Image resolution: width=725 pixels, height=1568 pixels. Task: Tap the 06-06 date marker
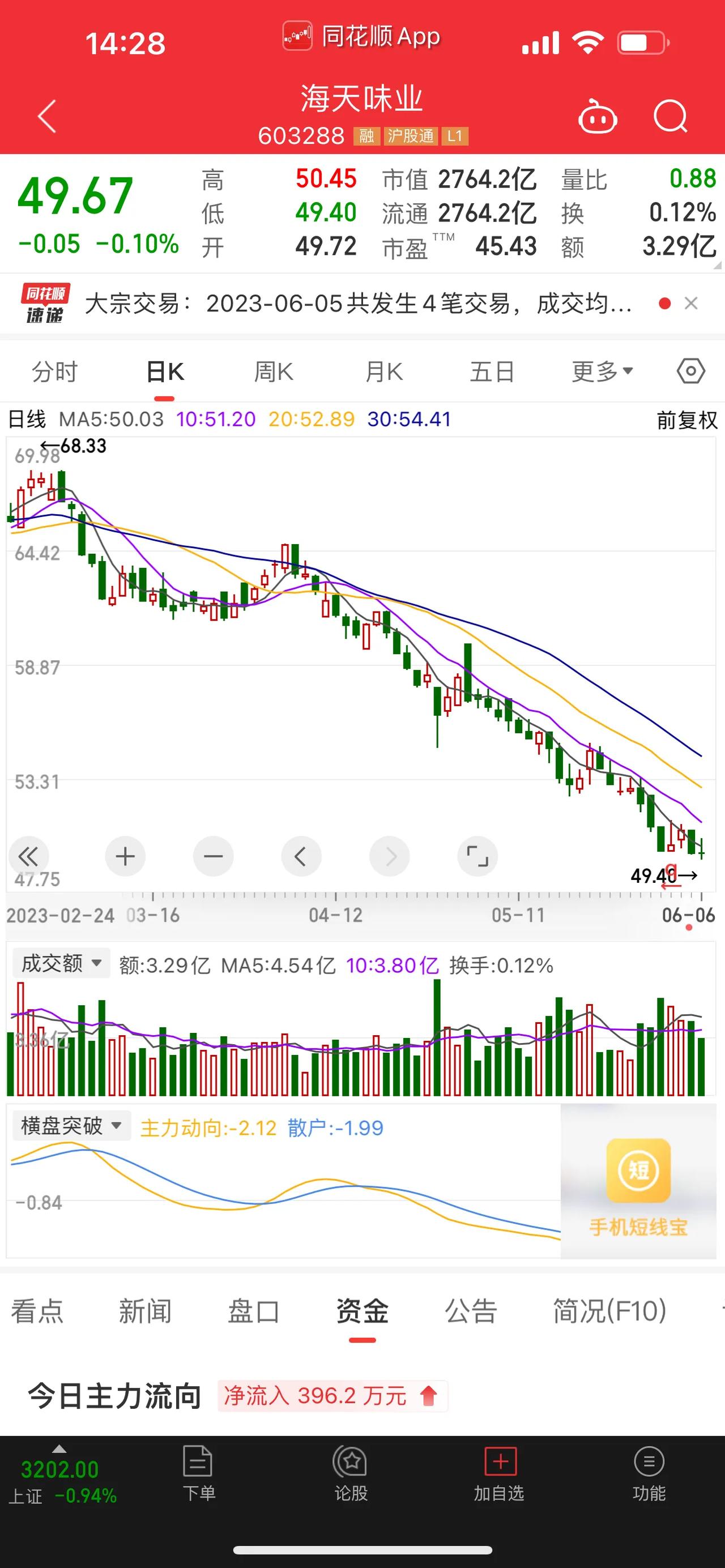point(689,915)
